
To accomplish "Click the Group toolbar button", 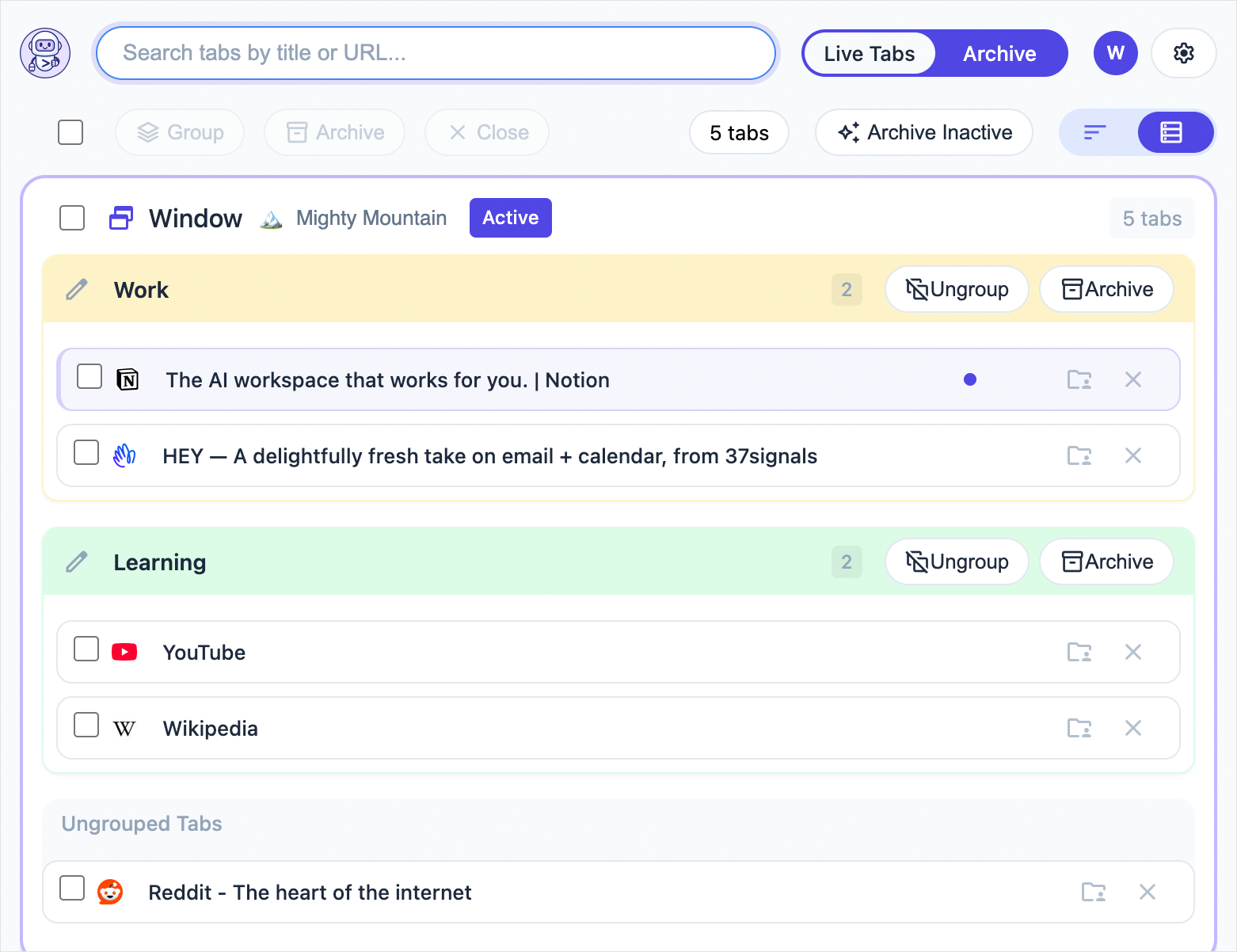I will tap(180, 132).
